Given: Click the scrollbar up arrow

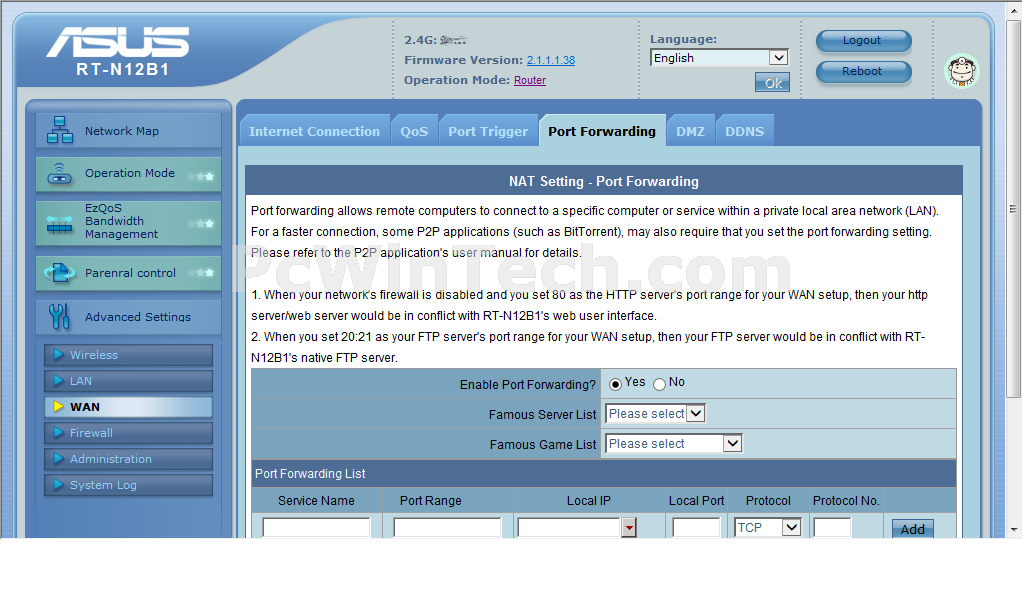Looking at the screenshot, I should pos(1013,8).
